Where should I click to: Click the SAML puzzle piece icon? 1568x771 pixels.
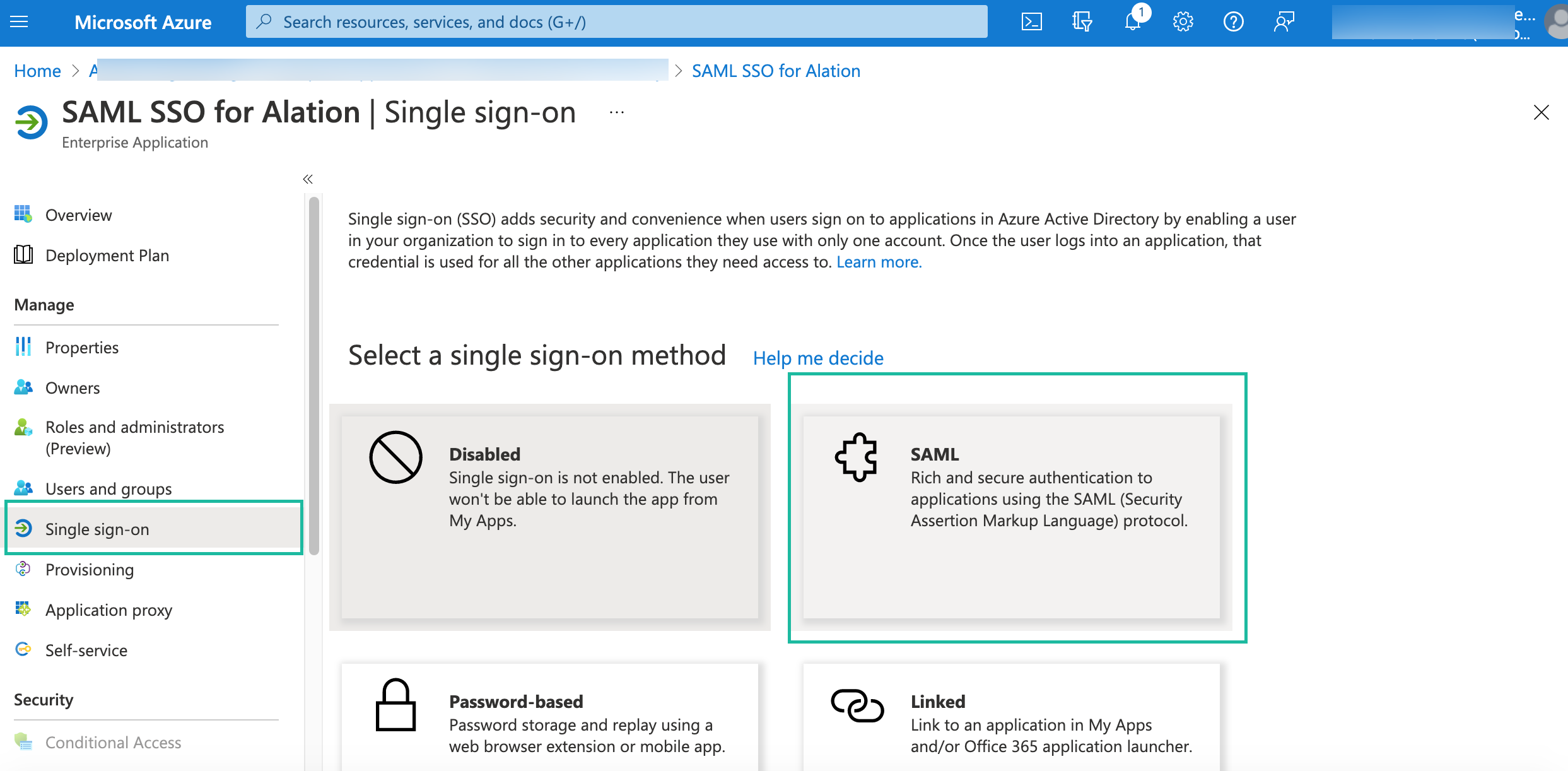point(857,457)
